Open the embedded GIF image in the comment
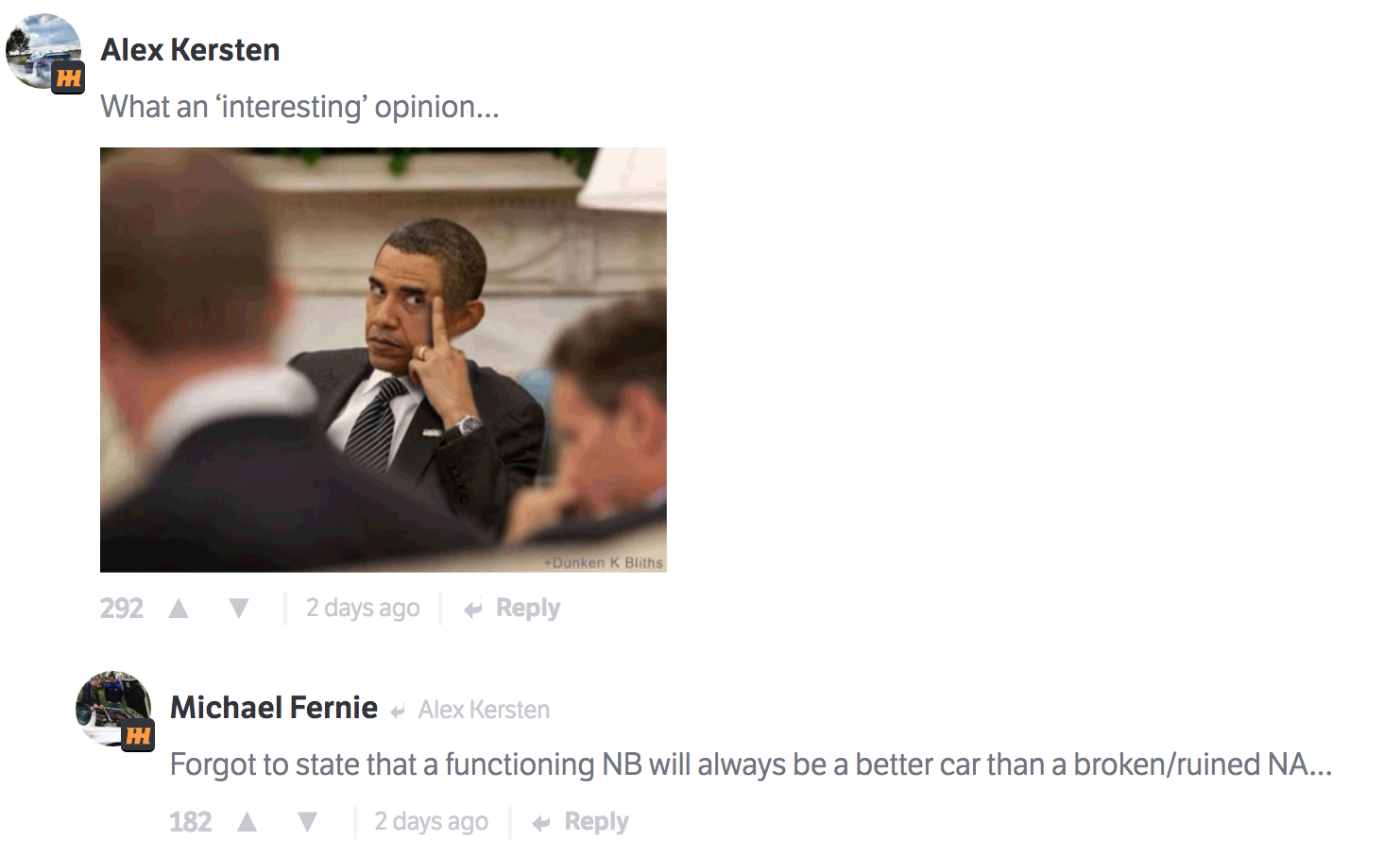 [x=383, y=359]
